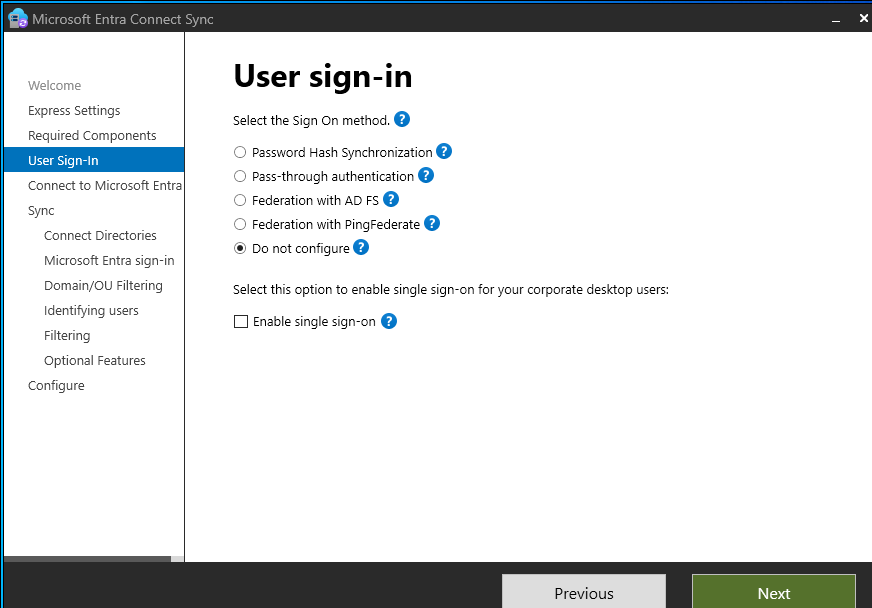Close the Entra Connect Sync window
Image resolution: width=872 pixels, height=608 pixels.
(x=863, y=18)
